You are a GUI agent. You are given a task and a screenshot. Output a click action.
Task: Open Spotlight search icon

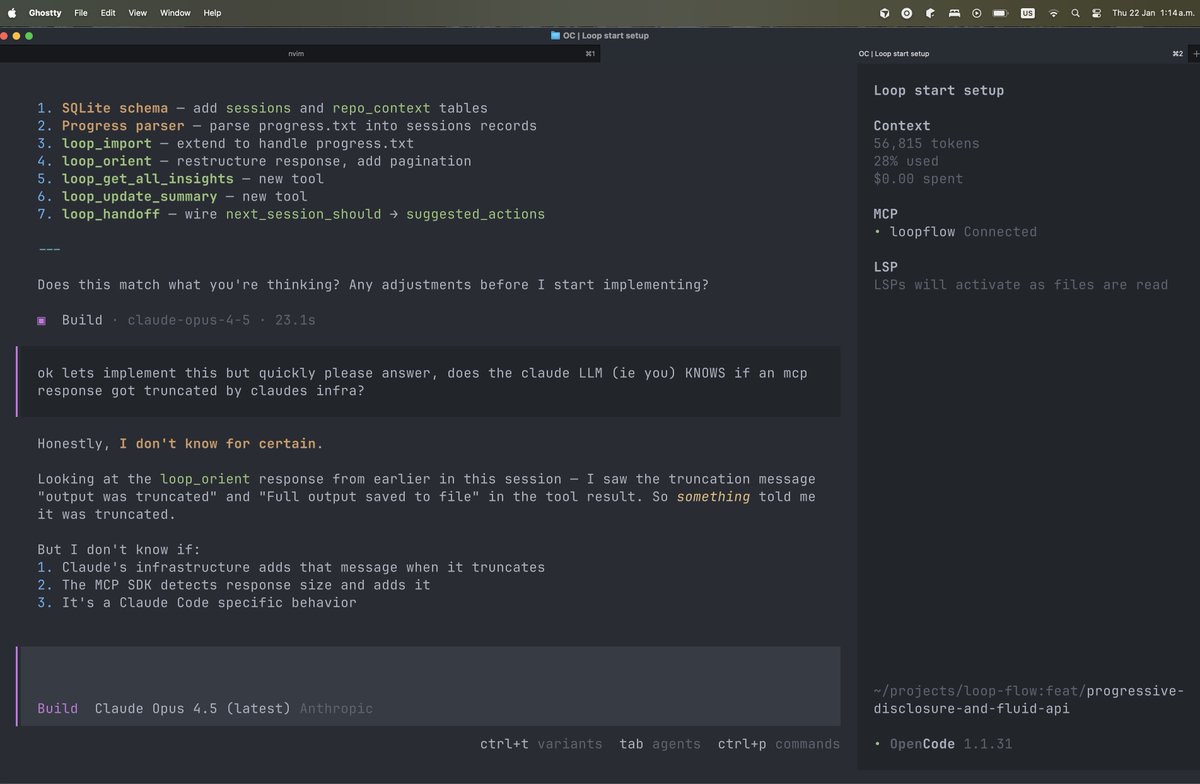point(1075,13)
